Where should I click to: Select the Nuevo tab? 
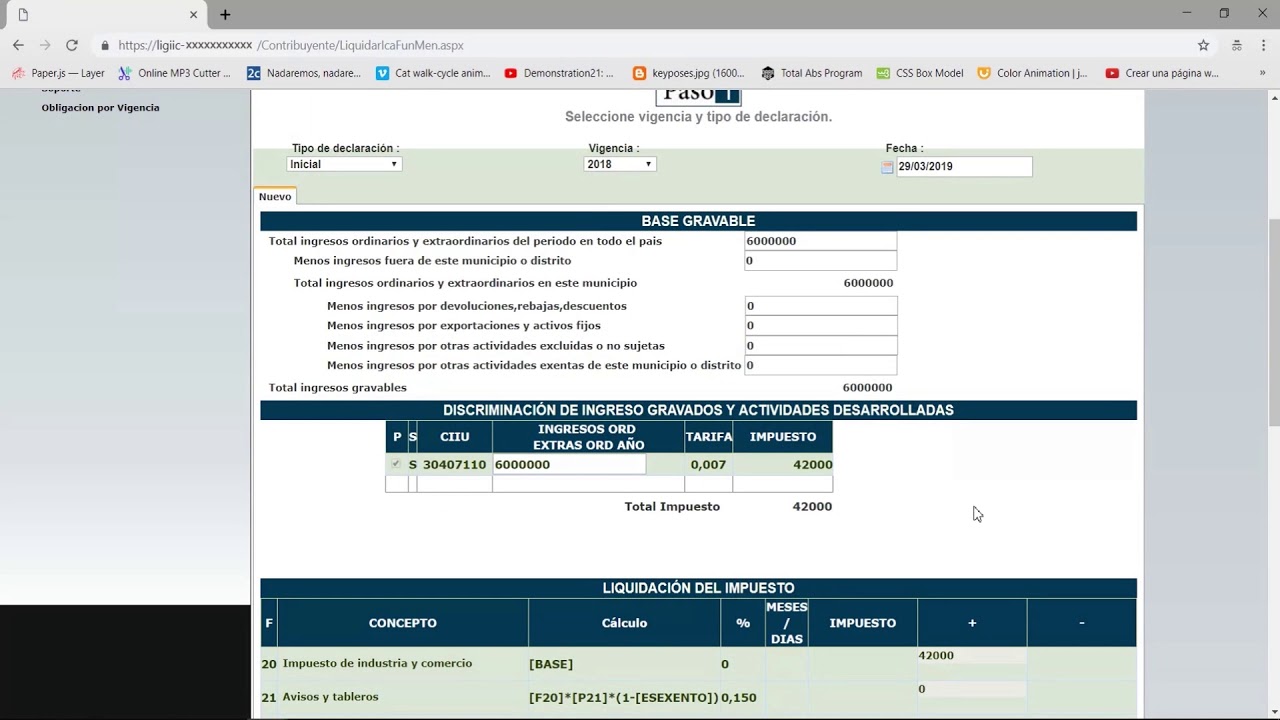(275, 197)
